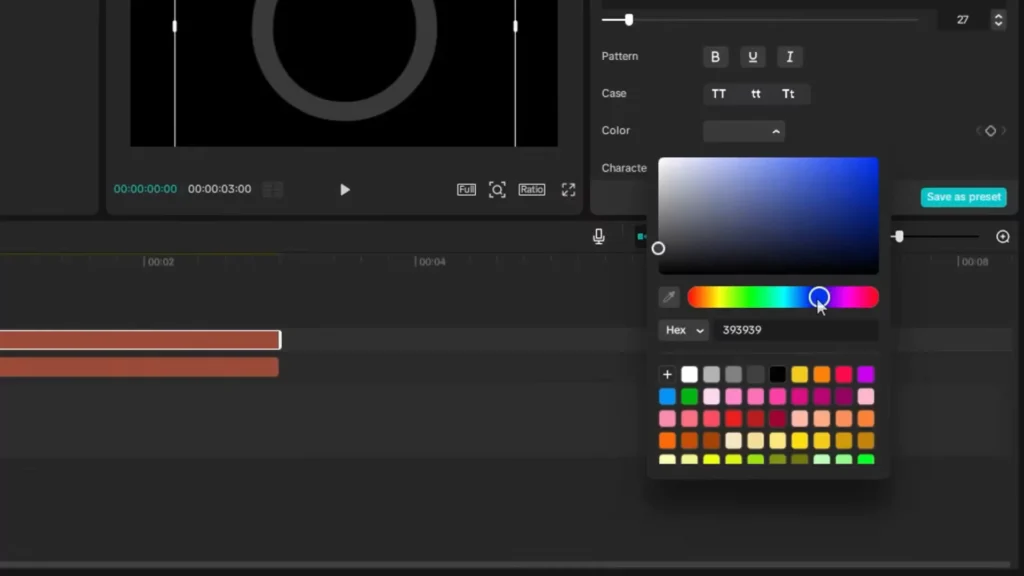Toggle Bold text pattern
The image size is (1024, 576).
coord(715,57)
